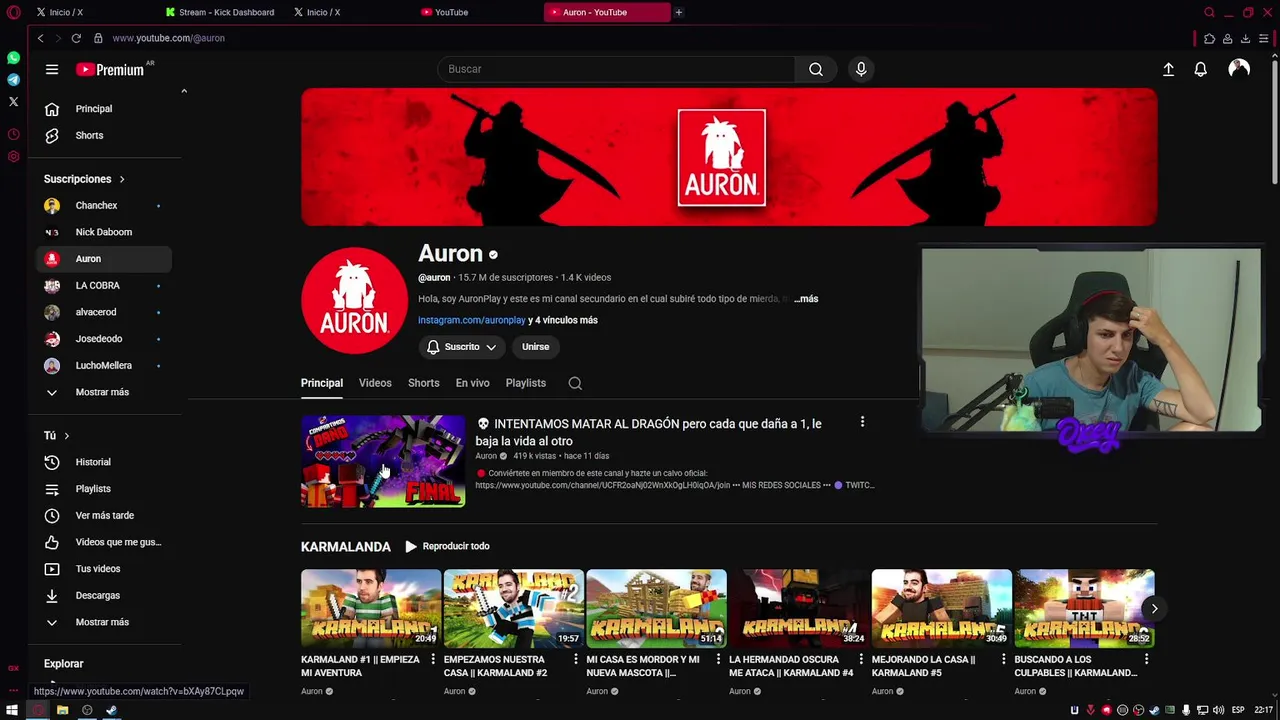Switch to En vivo channel tab
1280x720 pixels.
click(x=472, y=383)
